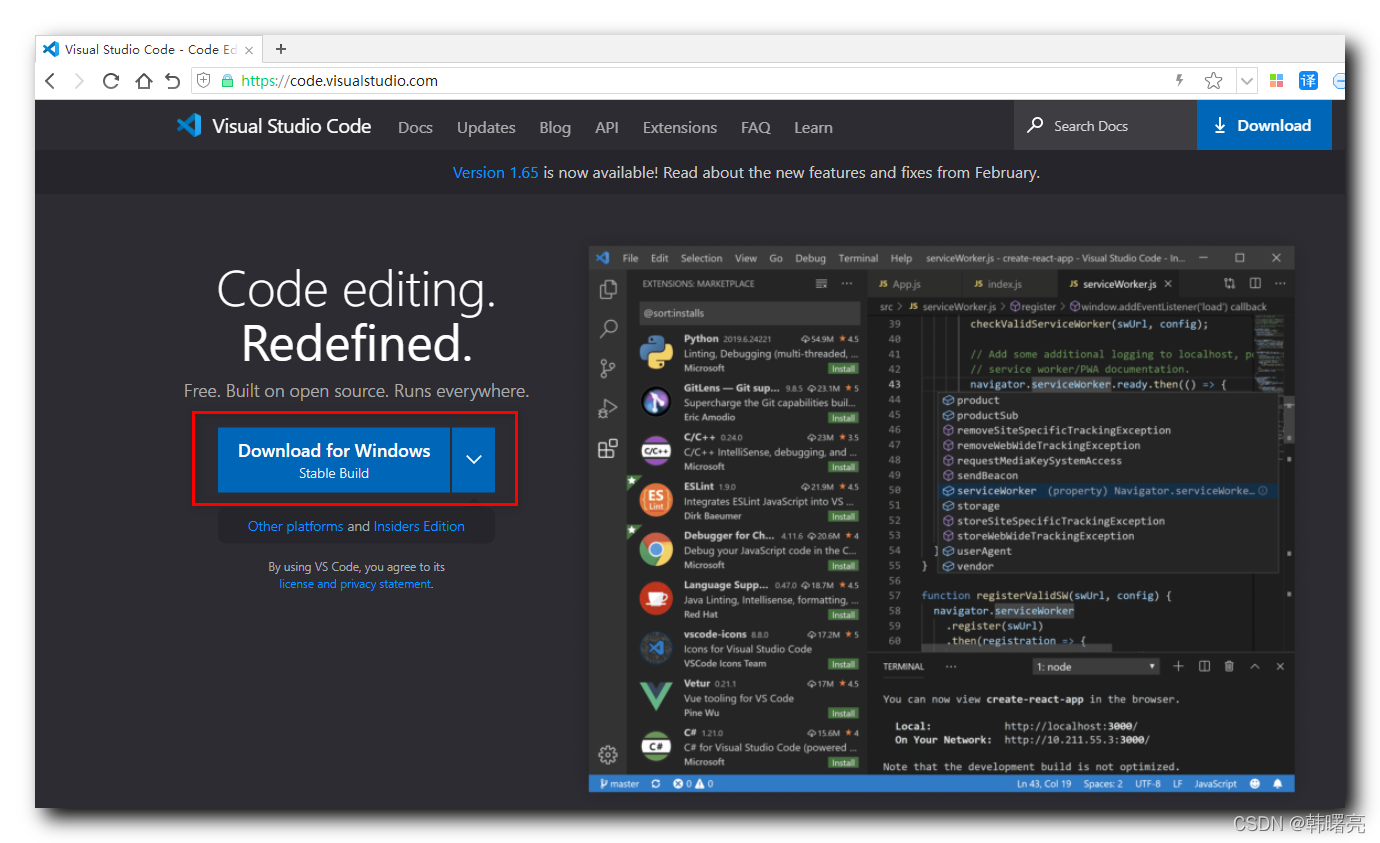Click the notification bell in the status bar
1380x843 pixels.
point(1278,784)
